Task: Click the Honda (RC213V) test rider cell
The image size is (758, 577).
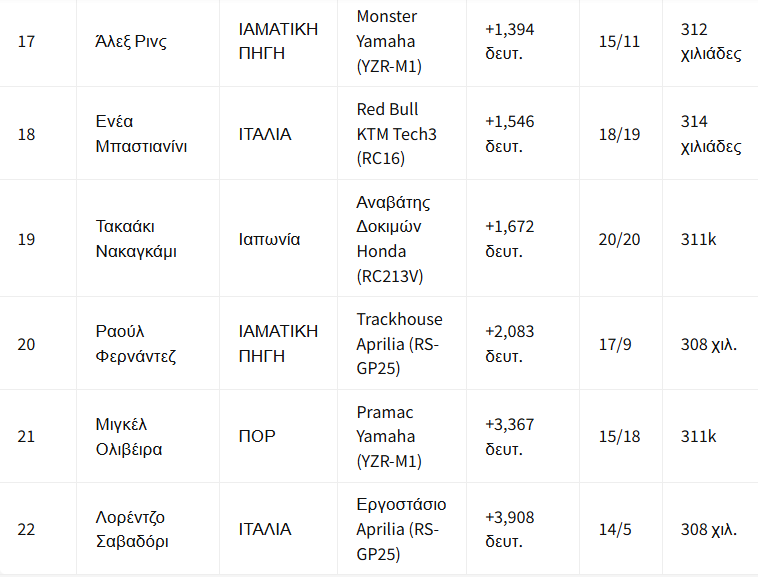Action: 402,238
